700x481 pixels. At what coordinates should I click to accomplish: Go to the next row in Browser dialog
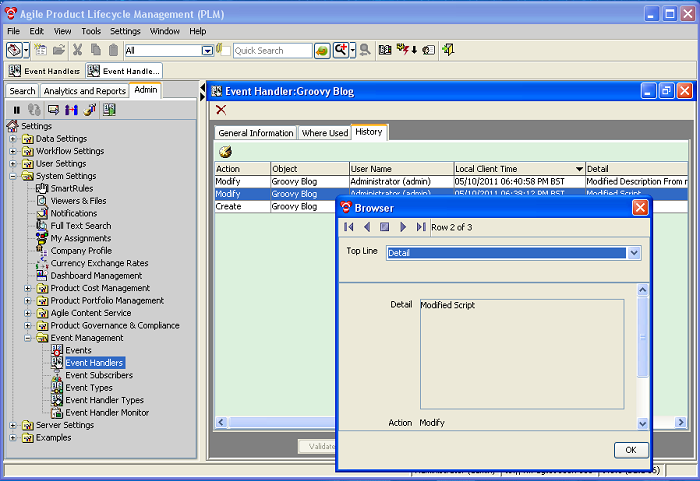[x=403, y=227]
